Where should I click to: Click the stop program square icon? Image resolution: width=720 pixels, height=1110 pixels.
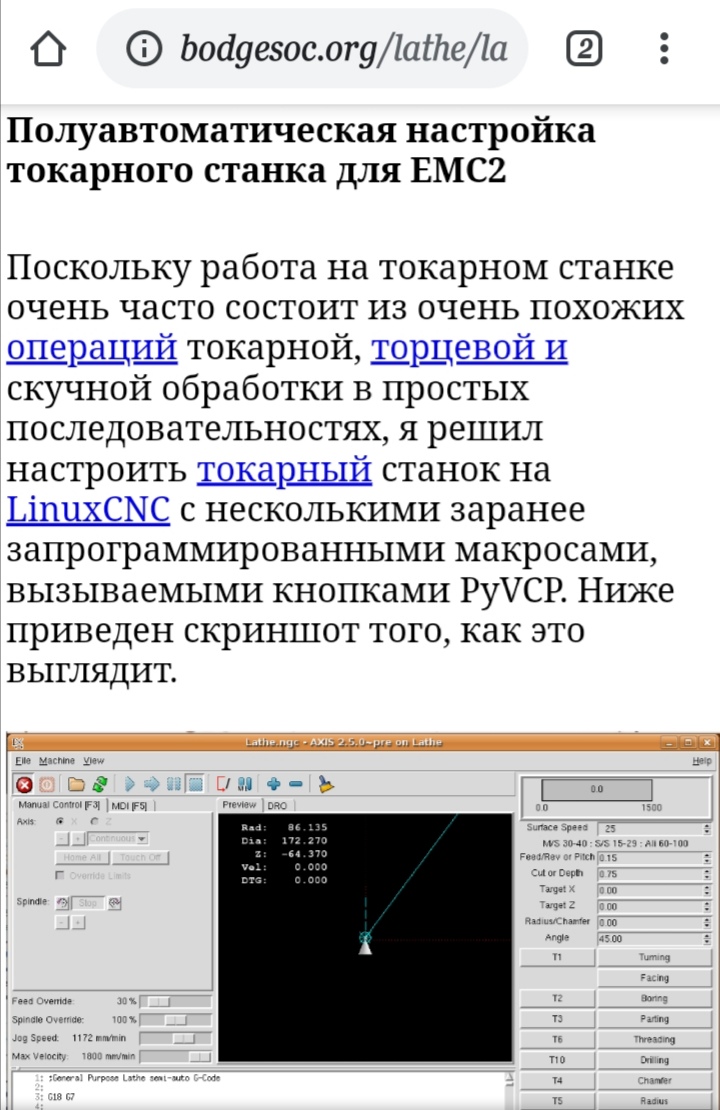196,784
